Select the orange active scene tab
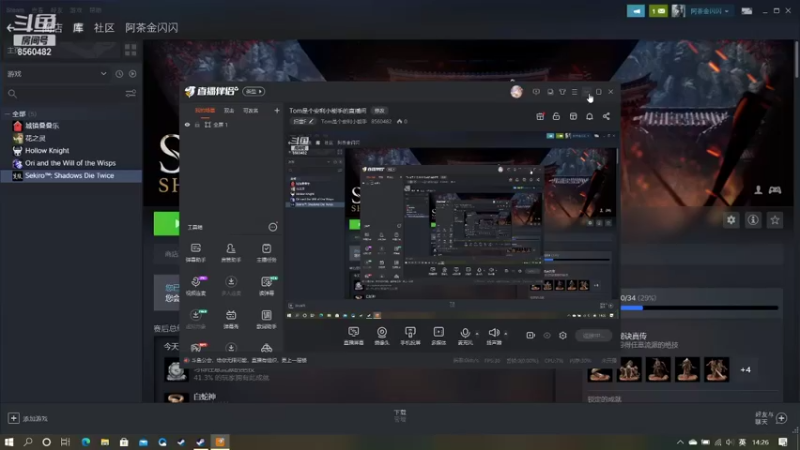Screen dimensions: 800x450 pyautogui.click(x=205, y=111)
